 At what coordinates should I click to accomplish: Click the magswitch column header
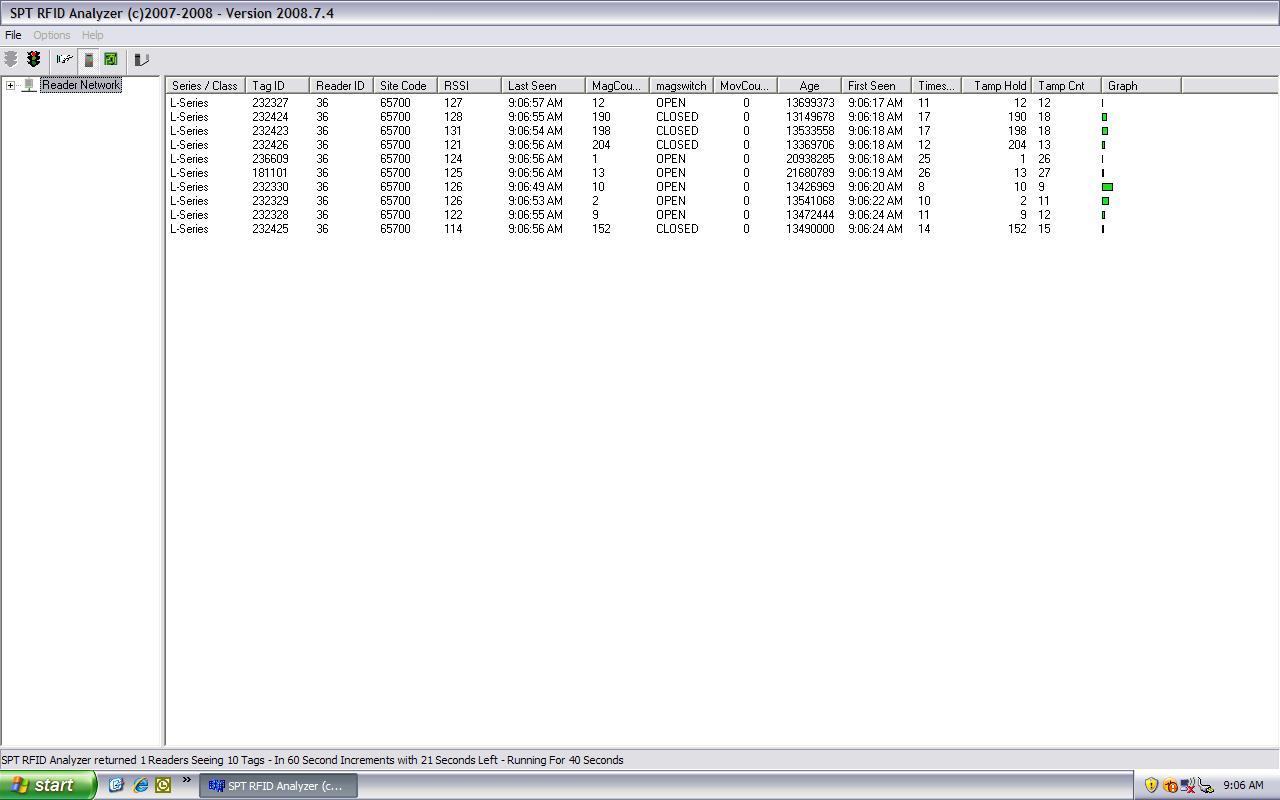click(x=681, y=86)
